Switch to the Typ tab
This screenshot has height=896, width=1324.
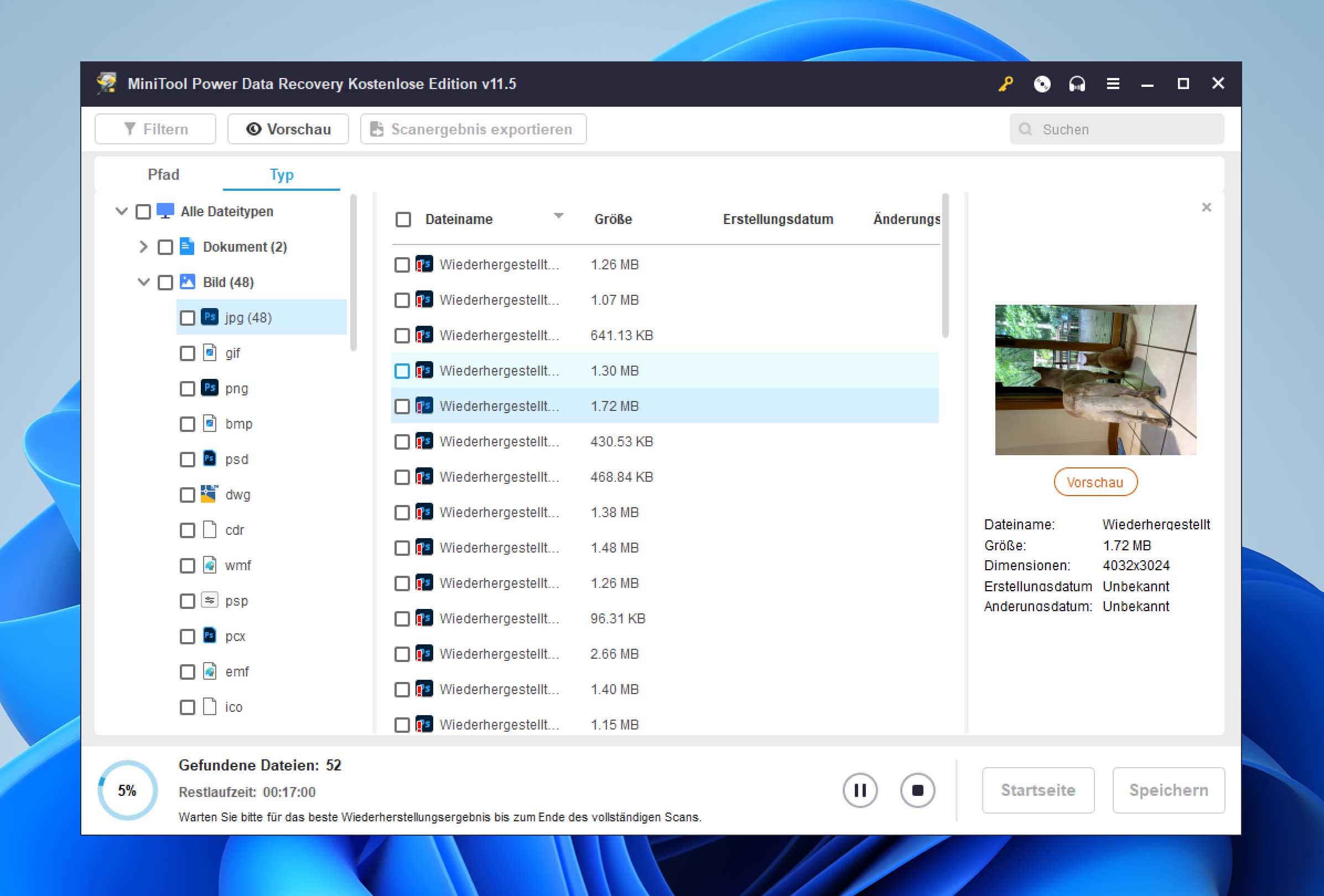tap(282, 174)
